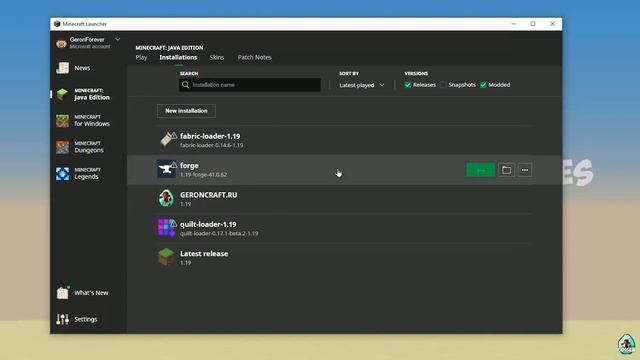Click the green Play button for forge

[x=480, y=170]
